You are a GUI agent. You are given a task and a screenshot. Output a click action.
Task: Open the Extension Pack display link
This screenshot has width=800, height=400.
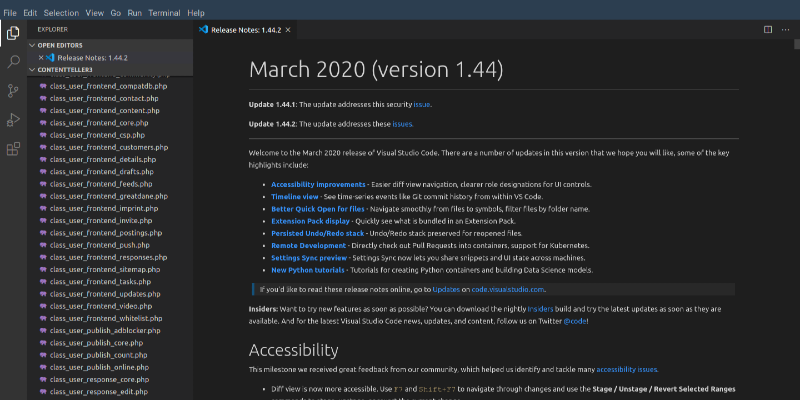tap(311, 221)
